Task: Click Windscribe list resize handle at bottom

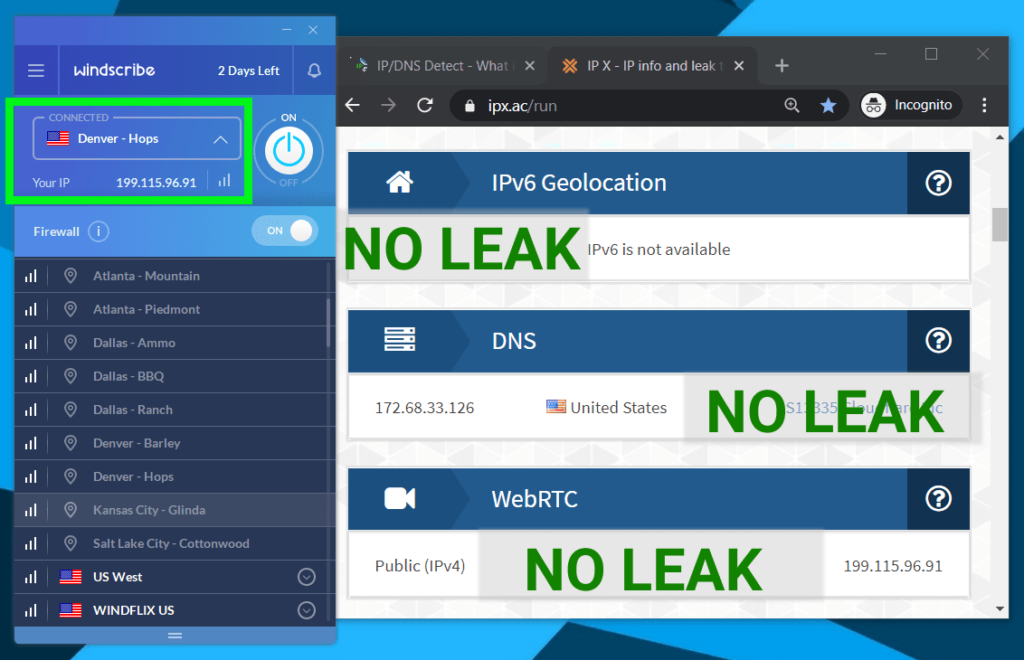Action: (x=175, y=635)
